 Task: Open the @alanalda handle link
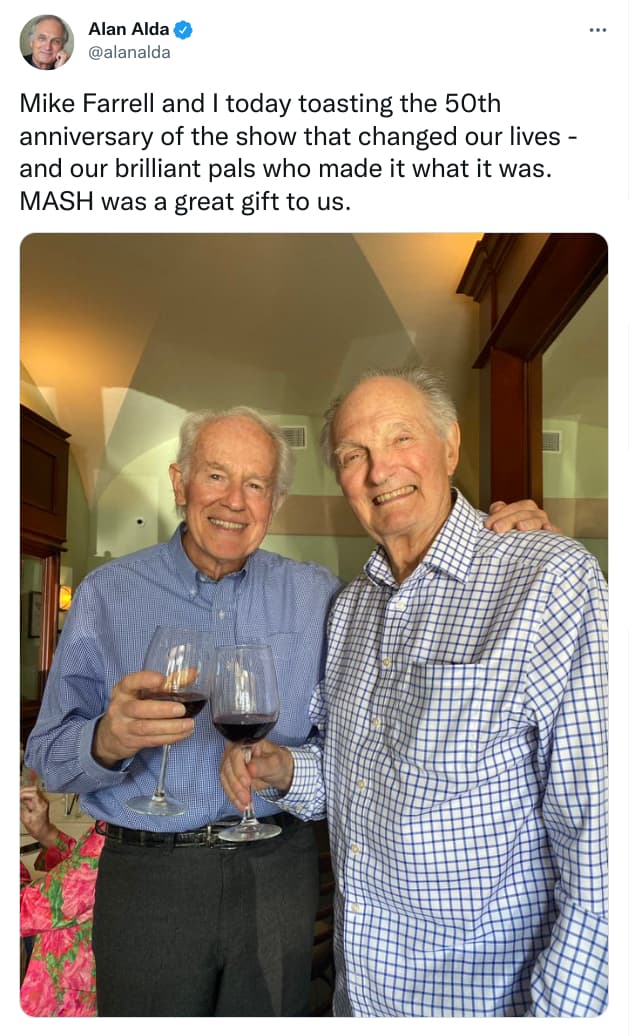[130, 53]
